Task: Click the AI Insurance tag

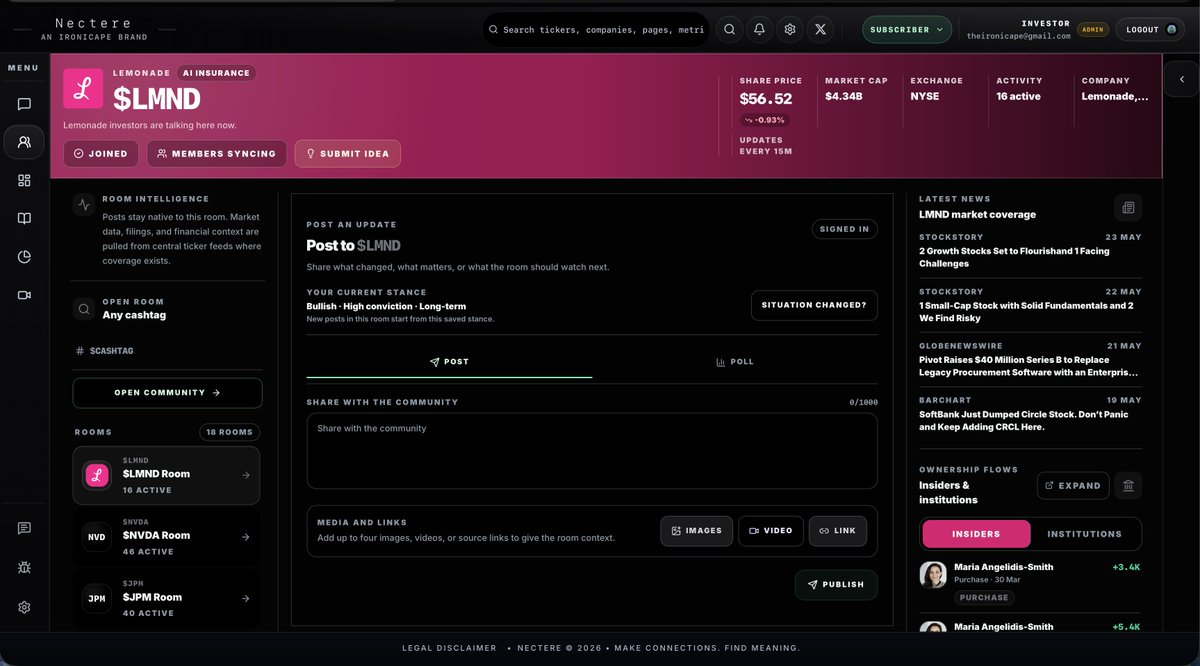Action: 216,73
